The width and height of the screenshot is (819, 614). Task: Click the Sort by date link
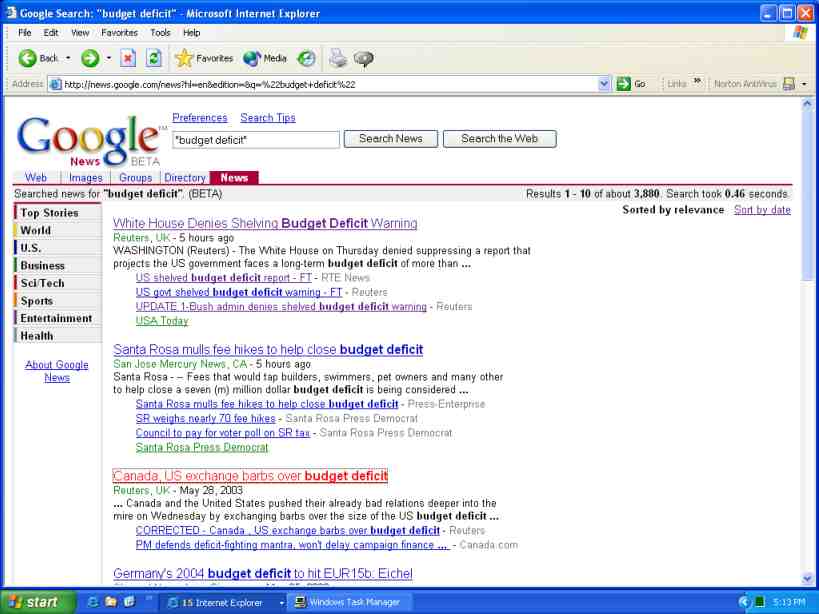pos(762,210)
